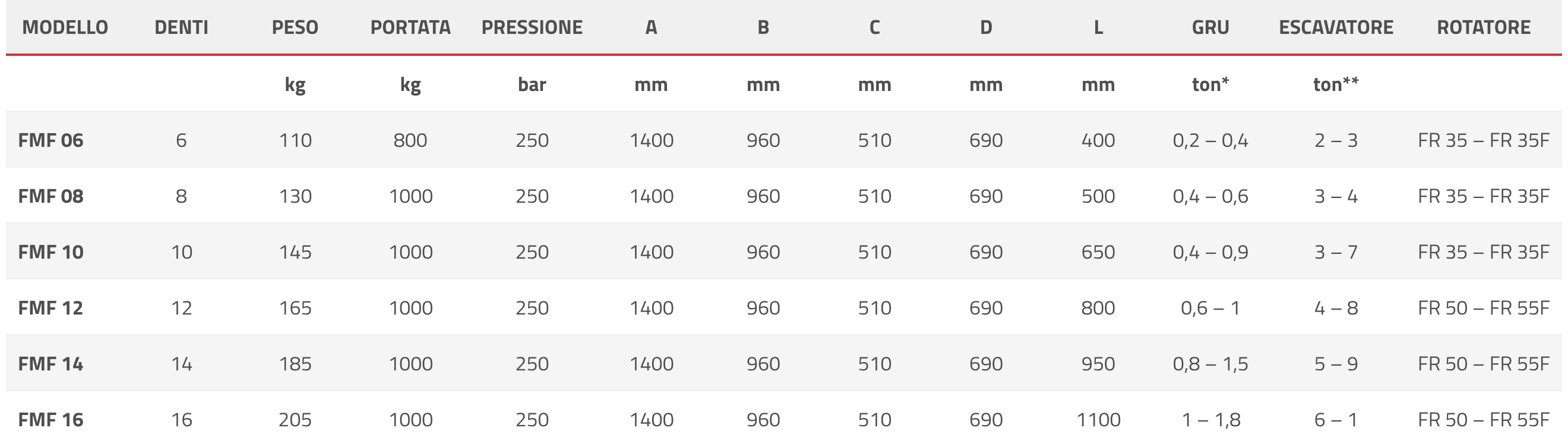Select the FMF 14 model label

(50, 364)
